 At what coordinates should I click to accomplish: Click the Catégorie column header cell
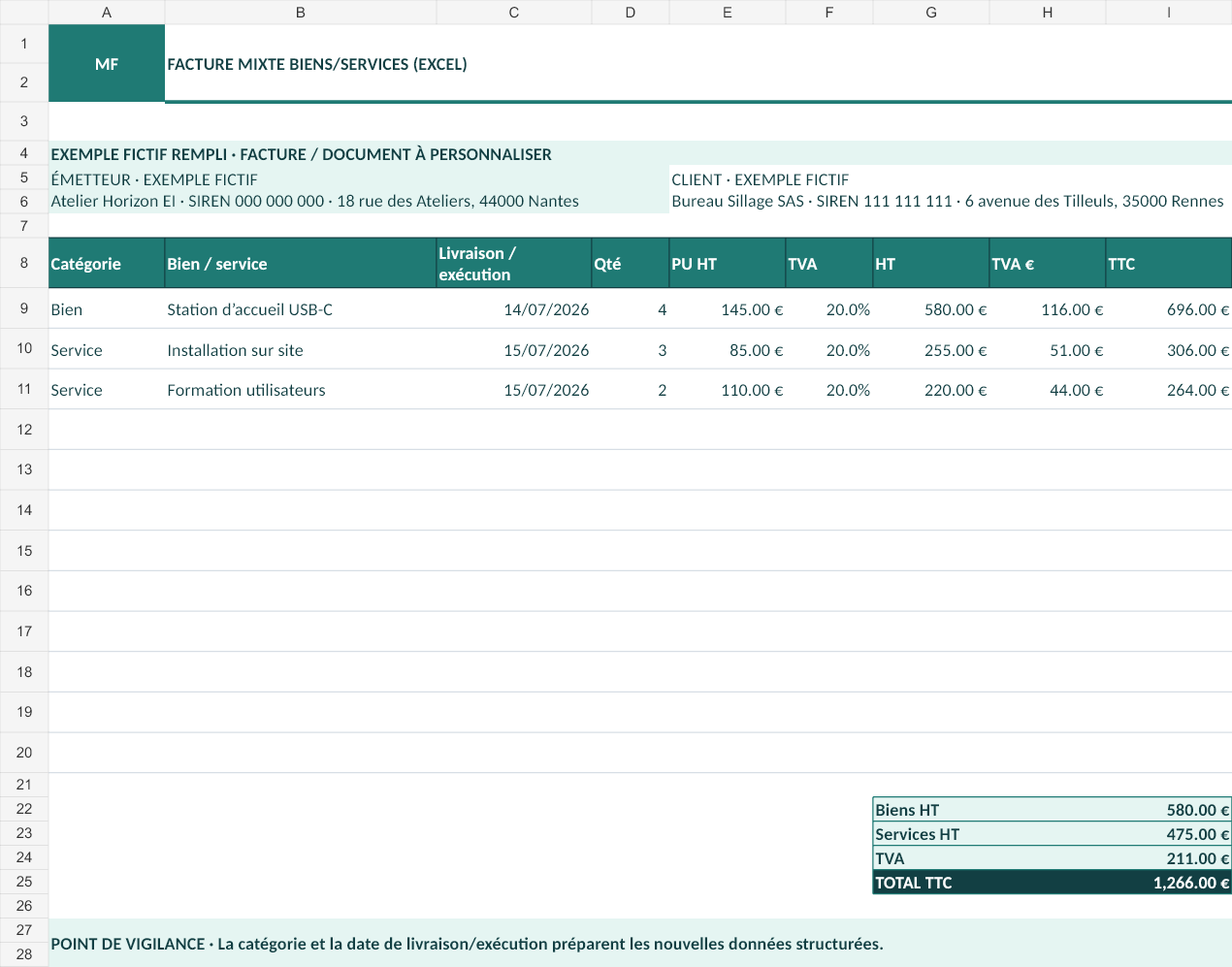click(107, 263)
